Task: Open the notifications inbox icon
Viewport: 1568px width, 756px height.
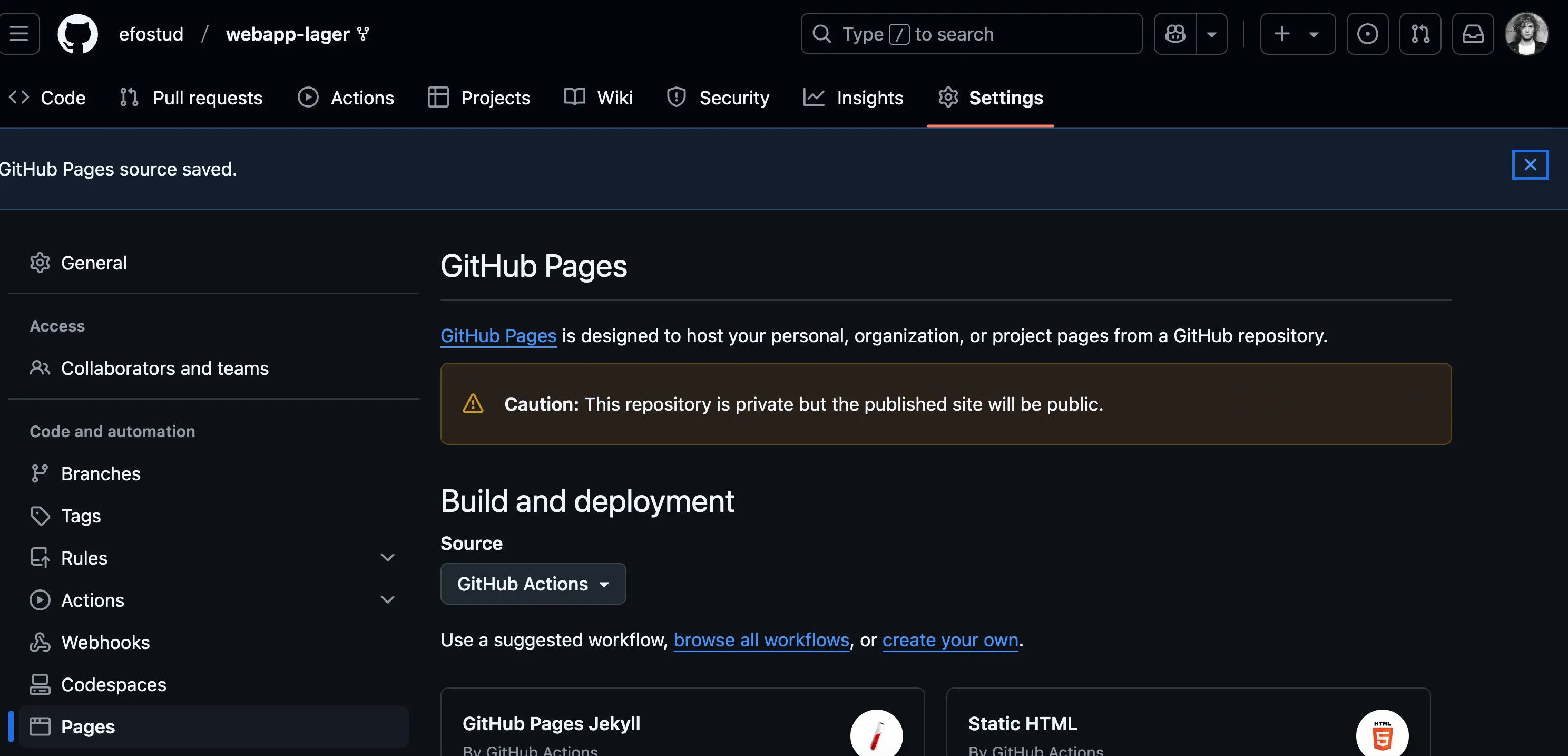Action: coord(1473,34)
